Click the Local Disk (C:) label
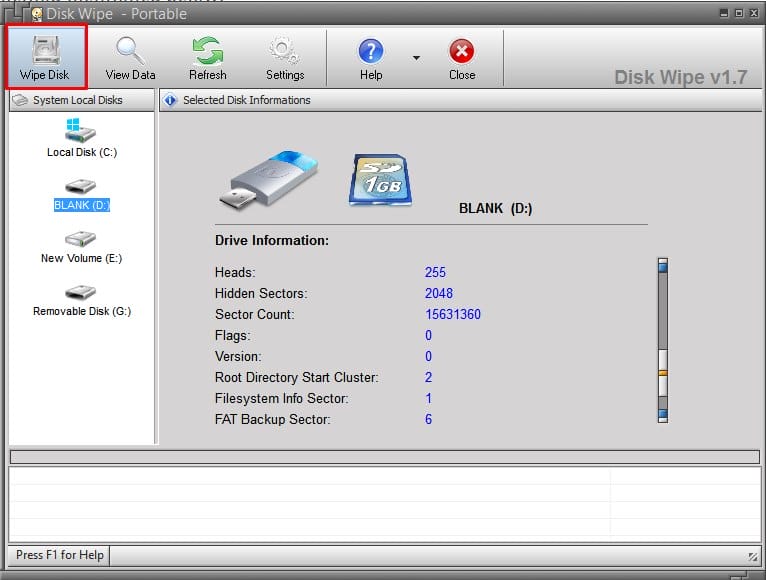The width and height of the screenshot is (766, 580). coord(82,152)
